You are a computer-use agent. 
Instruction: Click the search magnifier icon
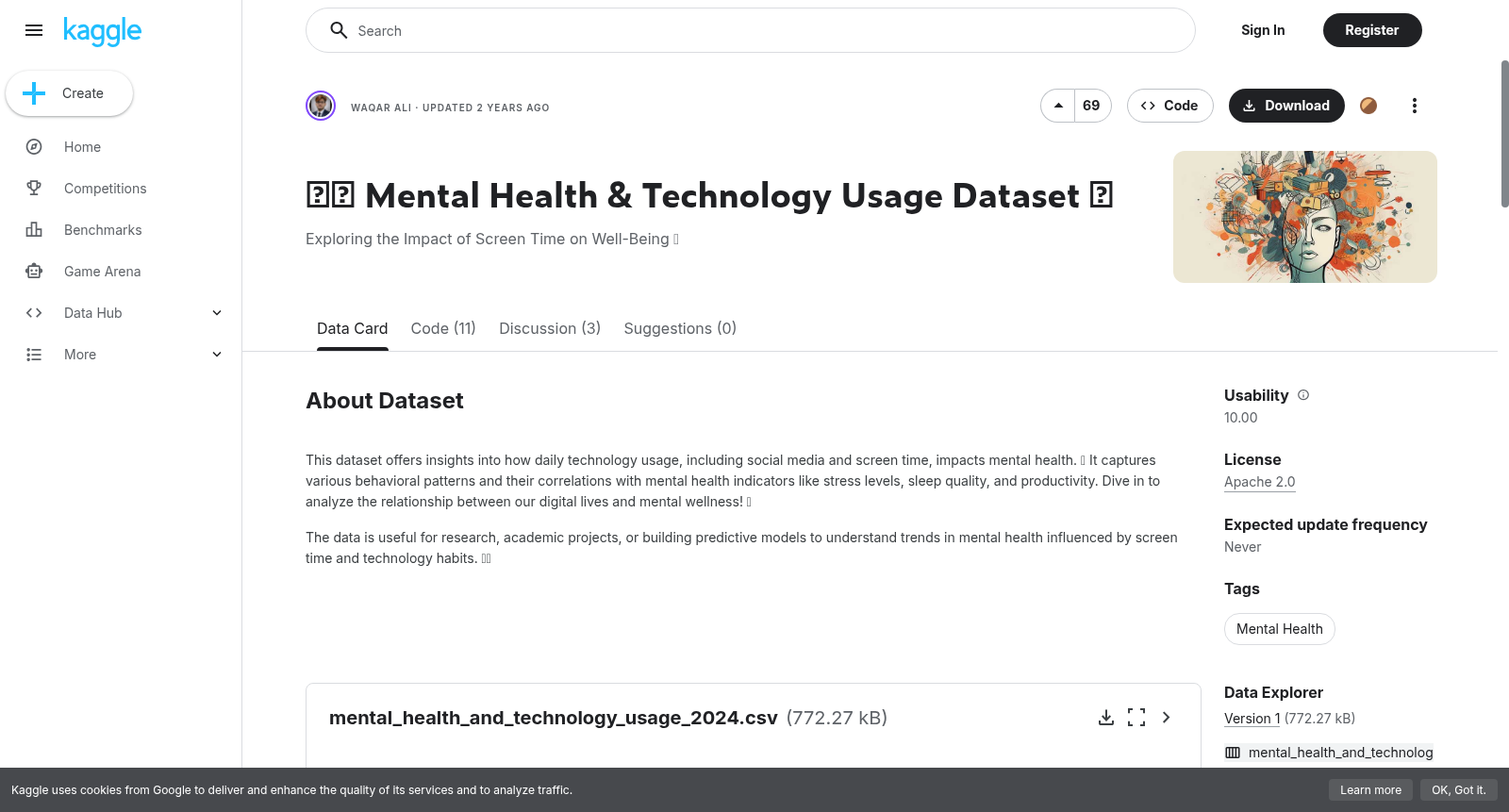339,30
